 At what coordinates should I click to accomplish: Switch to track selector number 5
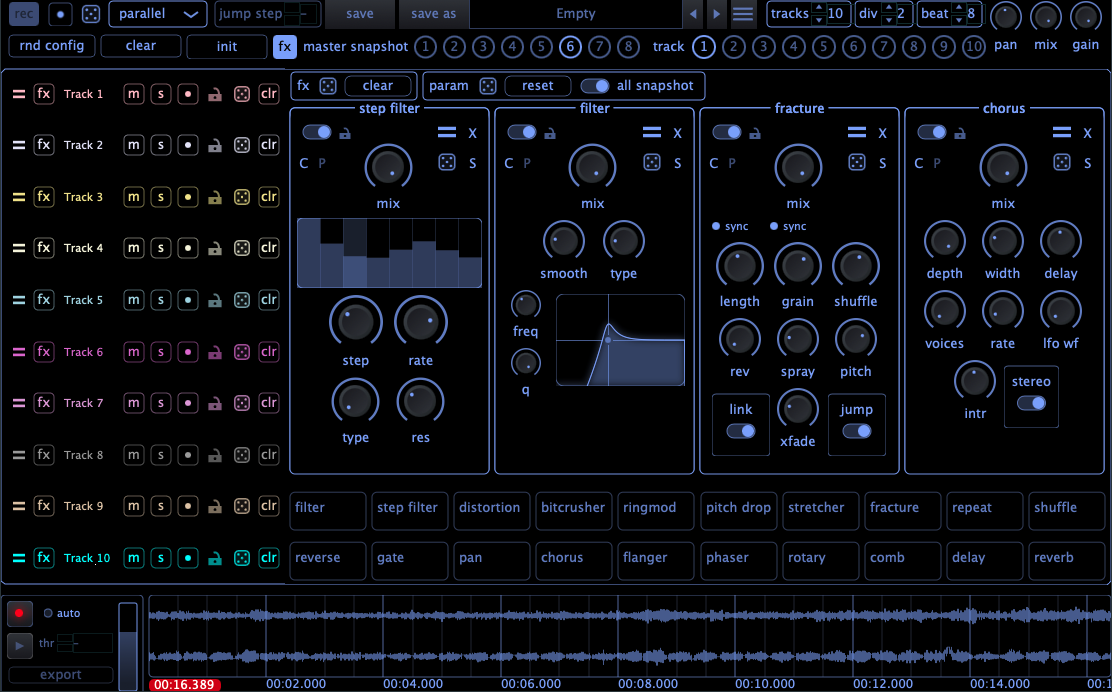click(x=823, y=47)
